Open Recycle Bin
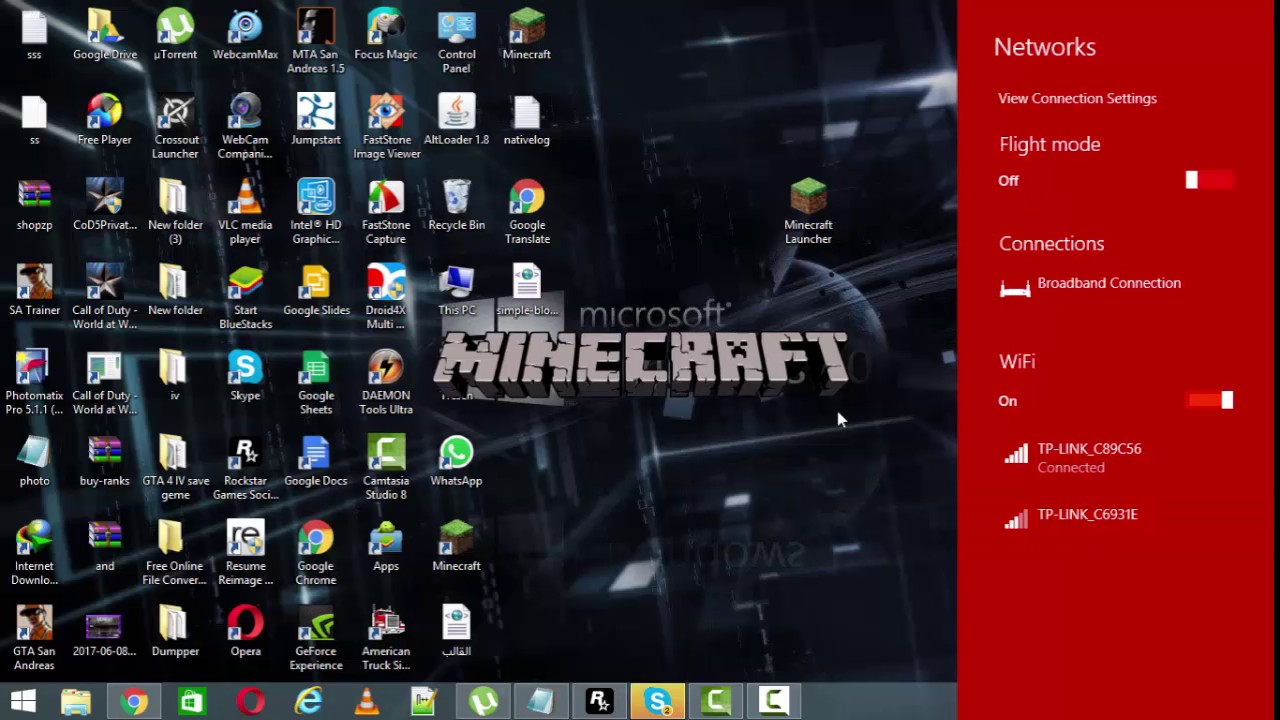The width and height of the screenshot is (1280, 720). click(456, 205)
